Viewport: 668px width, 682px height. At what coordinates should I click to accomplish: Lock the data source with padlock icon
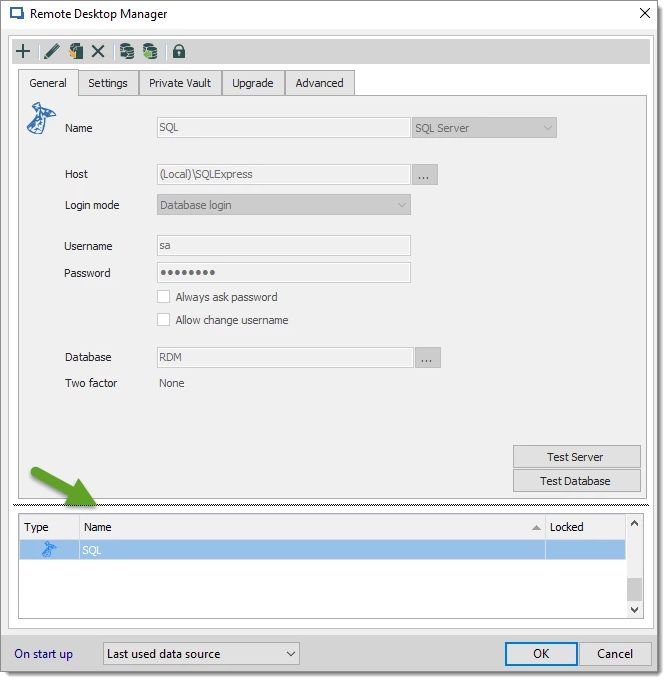[x=179, y=51]
